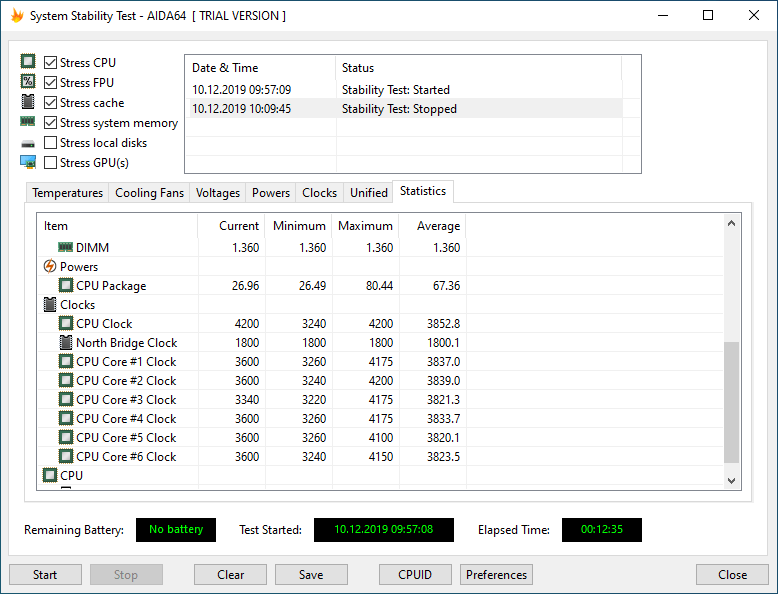
Task: Click the Start button
Action: pos(45,575)
